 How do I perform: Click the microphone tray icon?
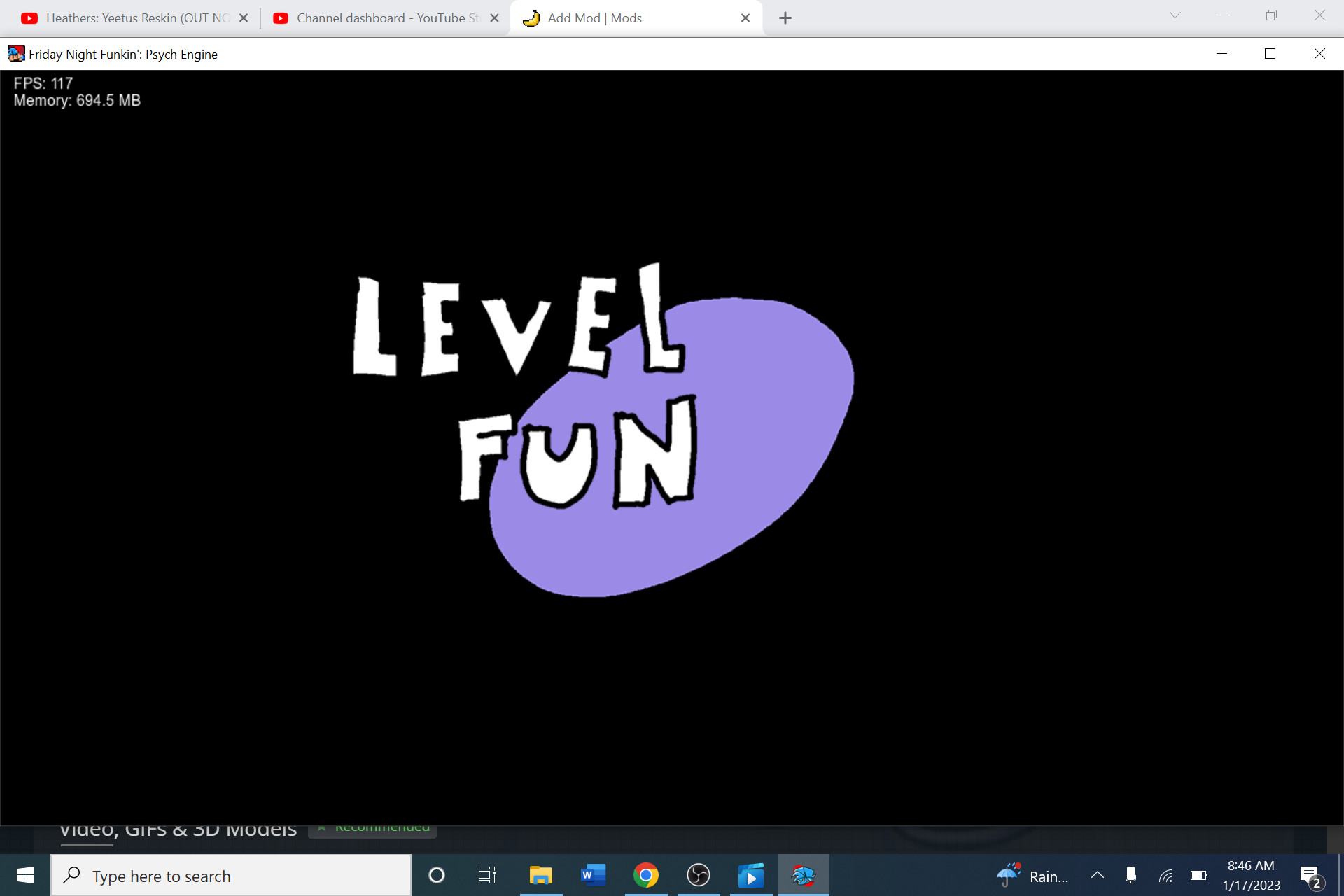[x=1130, y=875]
